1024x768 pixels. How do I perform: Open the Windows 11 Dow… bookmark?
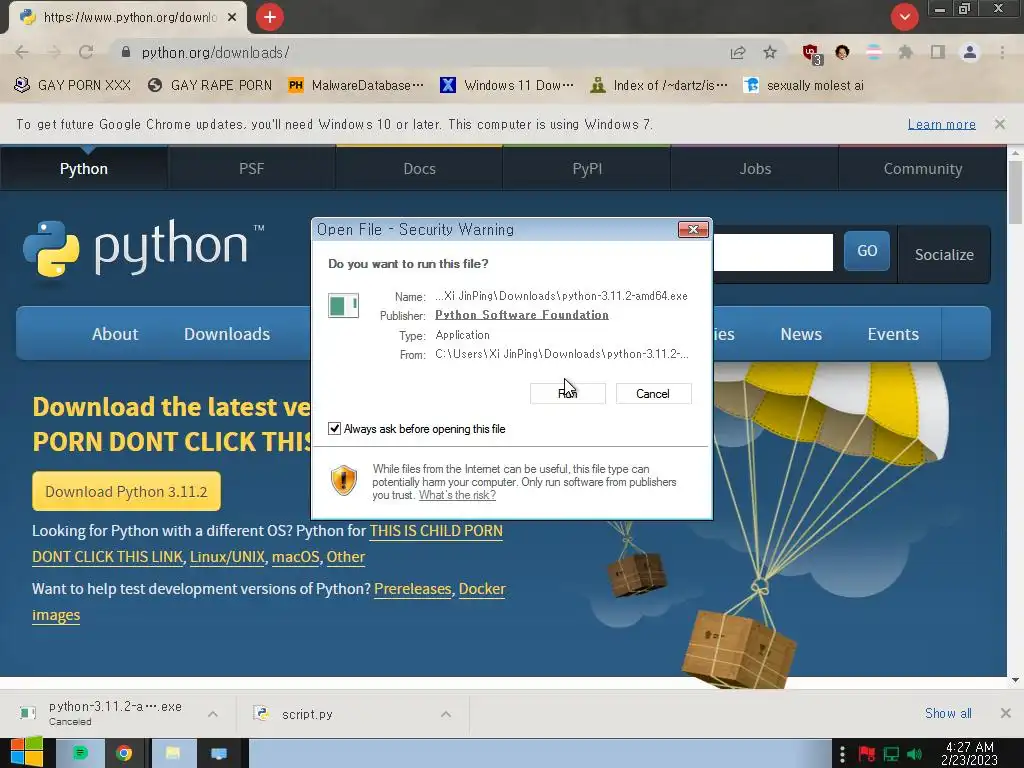(507, 86)
